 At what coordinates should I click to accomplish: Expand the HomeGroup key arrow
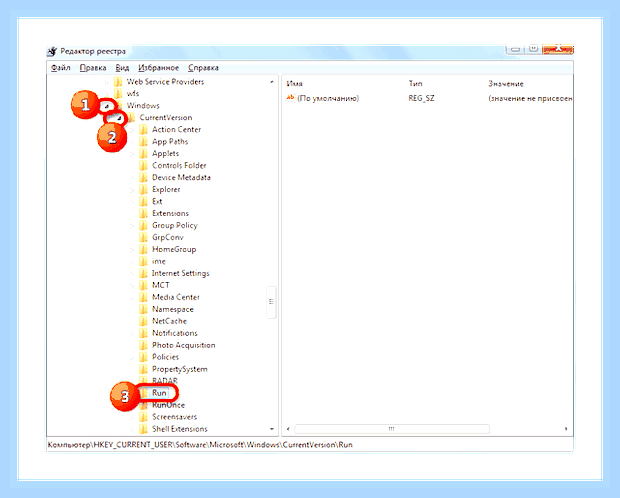[132, 249]
